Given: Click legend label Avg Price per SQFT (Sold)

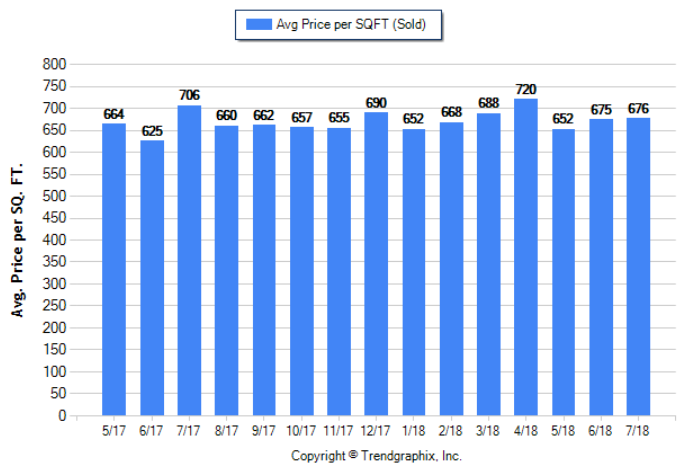Looking at the screenshot, I should tap(351, 24).
